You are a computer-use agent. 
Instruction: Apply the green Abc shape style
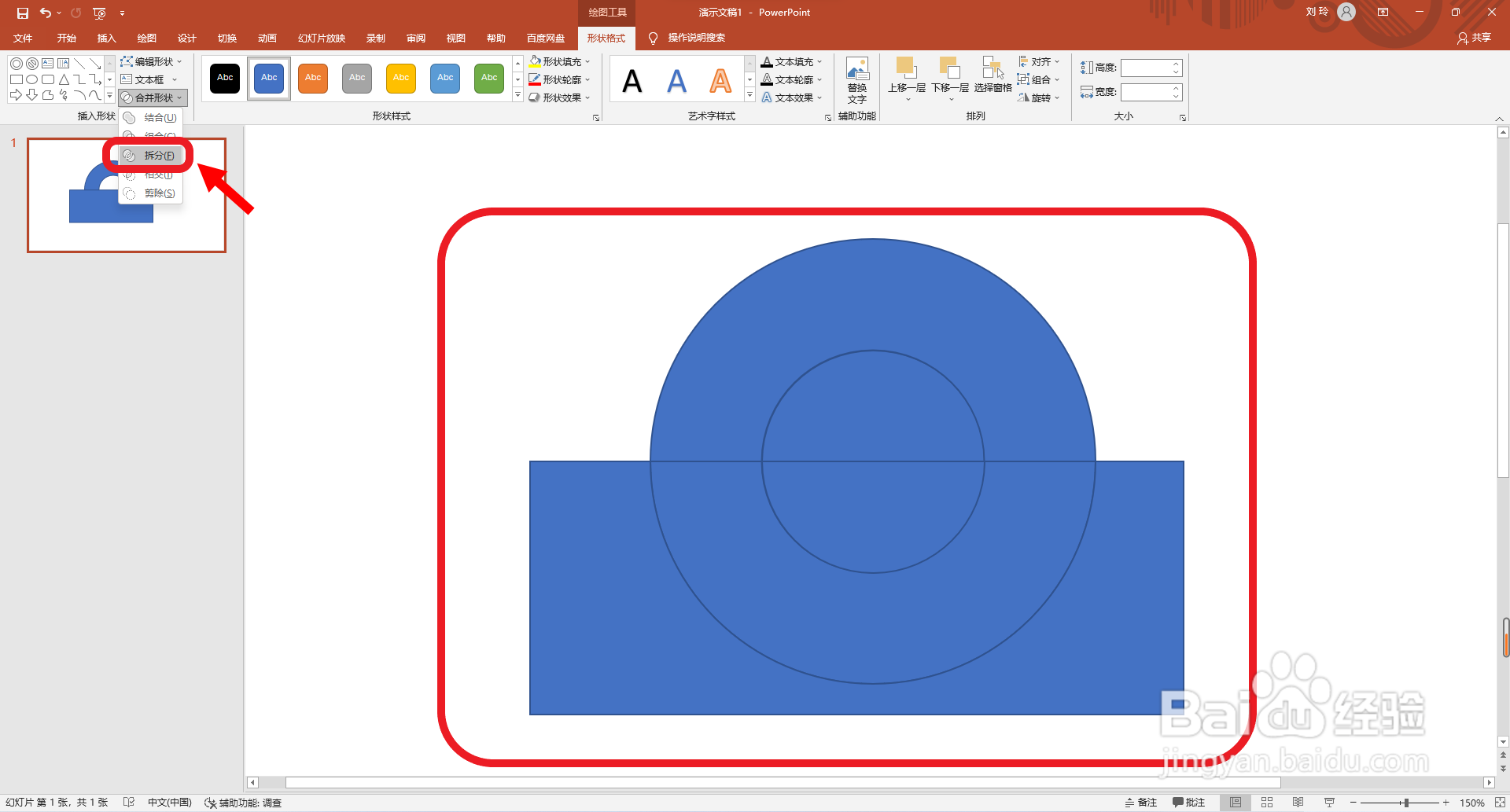489,78
